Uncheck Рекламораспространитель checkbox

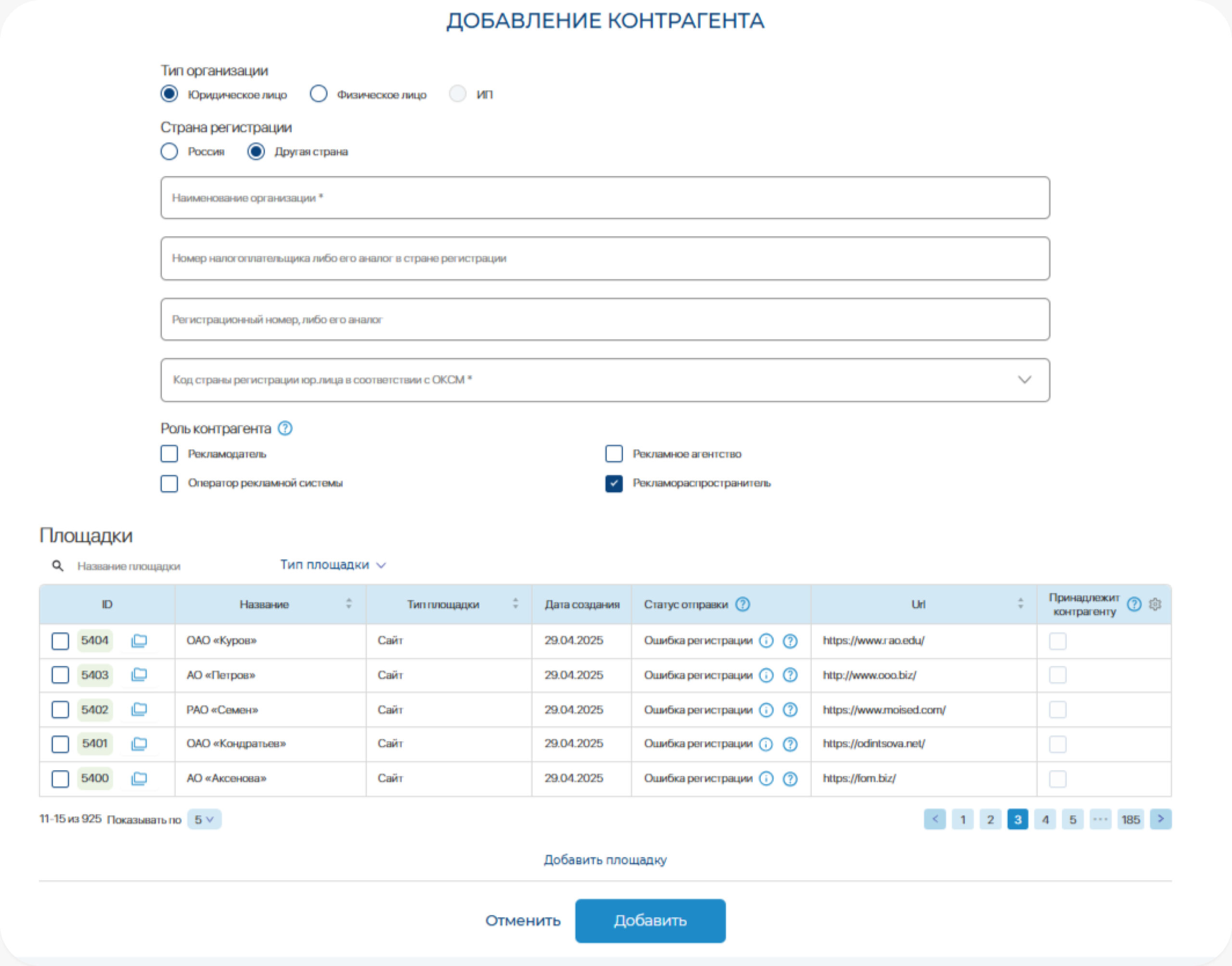[614, 483]
